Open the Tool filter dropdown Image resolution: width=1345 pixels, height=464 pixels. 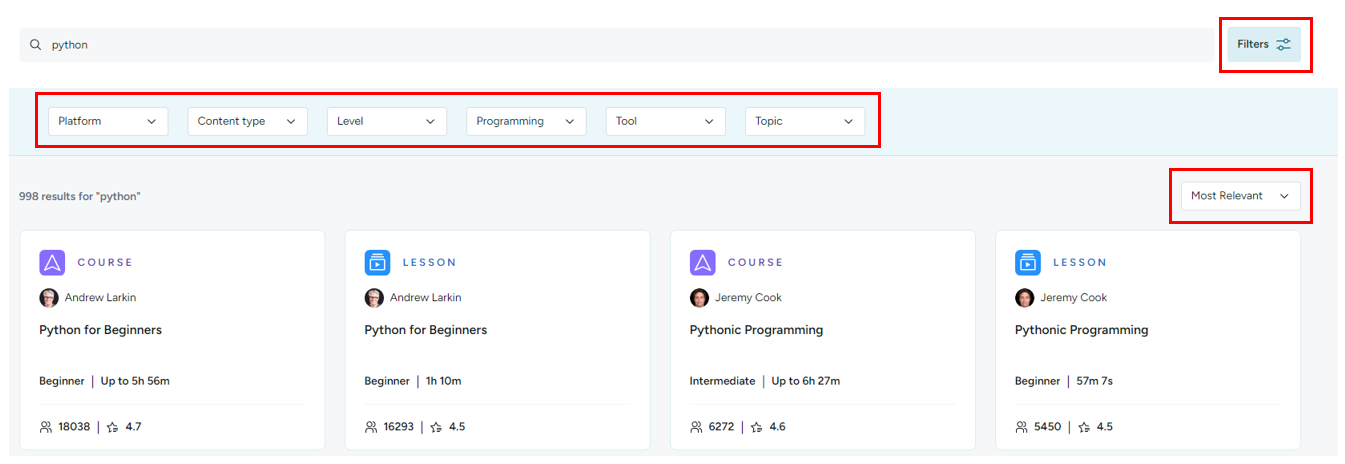(665, 122)
